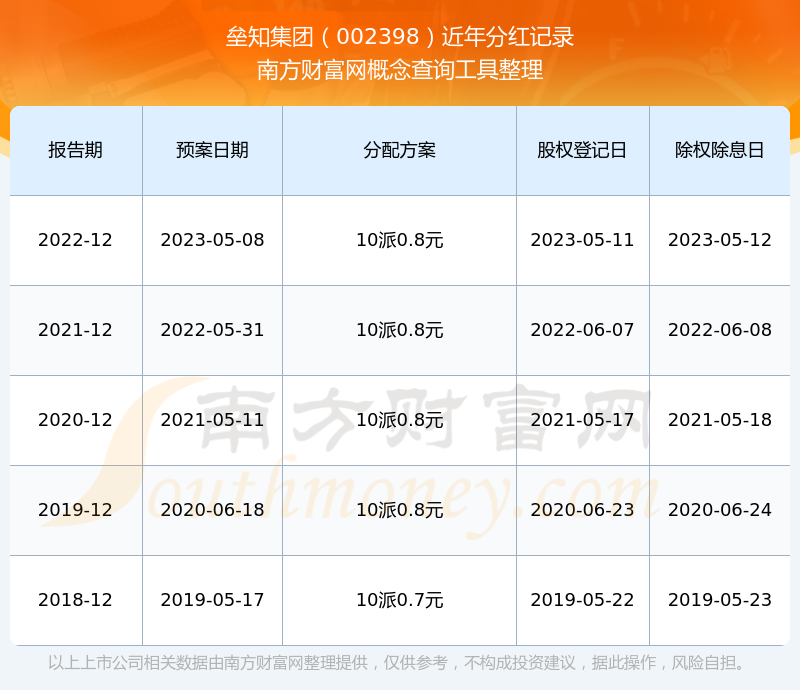Click 10派0.8元 in the 2021-12 row
The image size is (800, 690).
tap(399, 330)
